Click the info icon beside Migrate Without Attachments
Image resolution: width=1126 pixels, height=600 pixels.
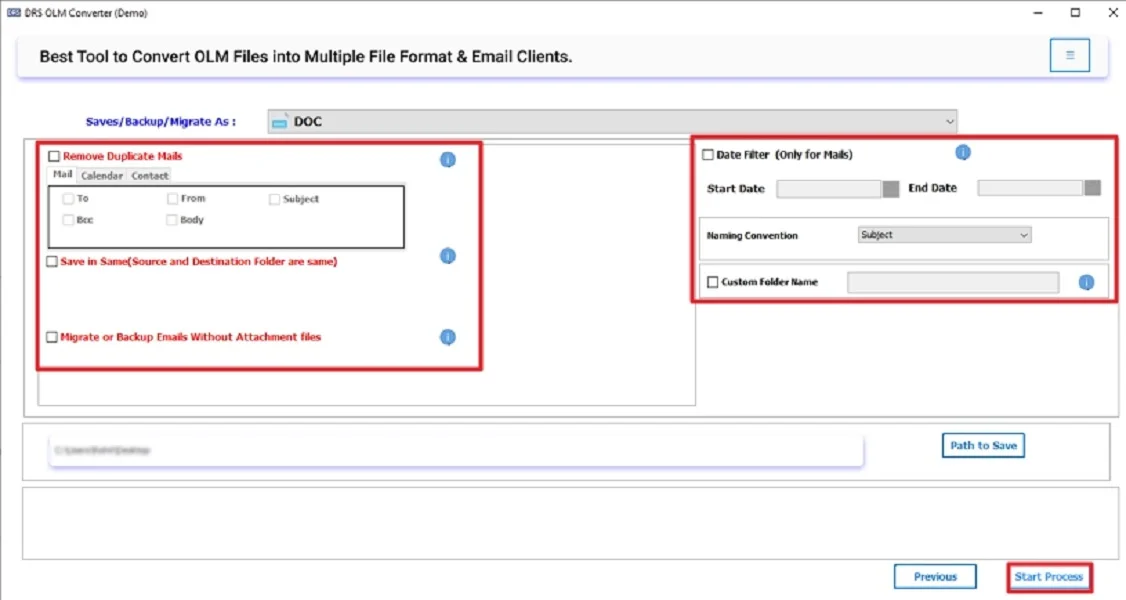[447, 337]
